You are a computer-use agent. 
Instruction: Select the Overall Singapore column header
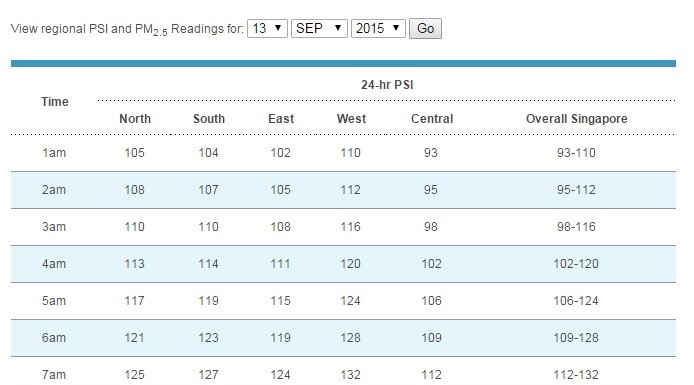coord(577,119)
